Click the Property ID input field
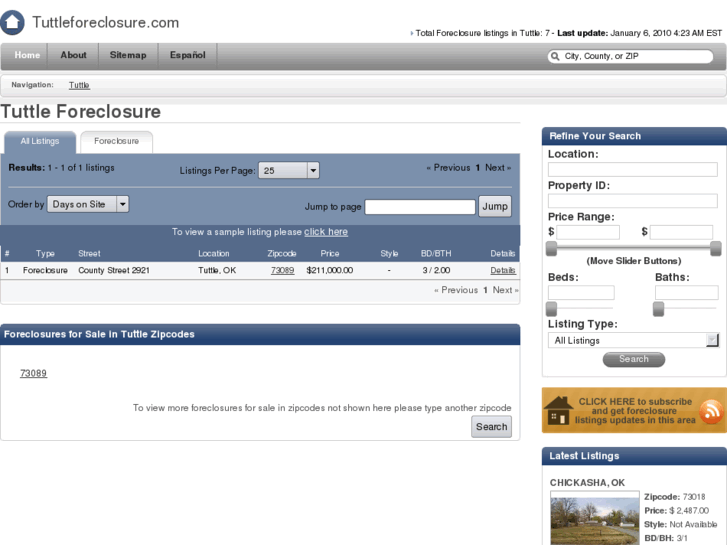727x545 pixels. (x=633, y=201)
